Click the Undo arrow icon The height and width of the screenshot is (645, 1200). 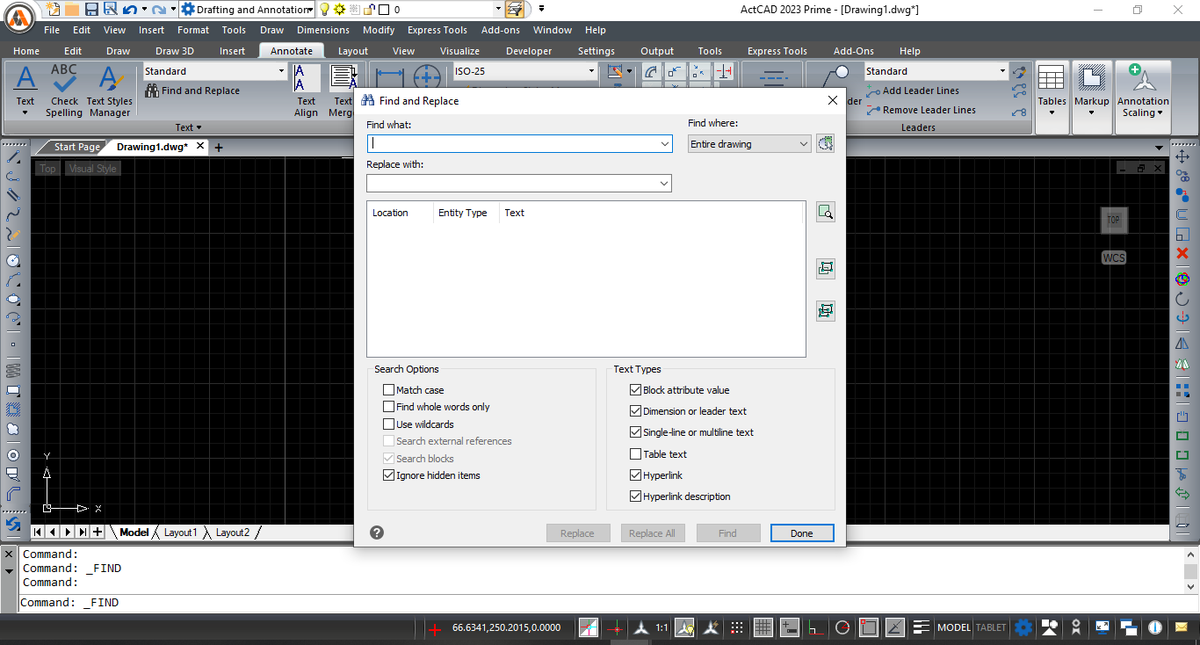130,9
